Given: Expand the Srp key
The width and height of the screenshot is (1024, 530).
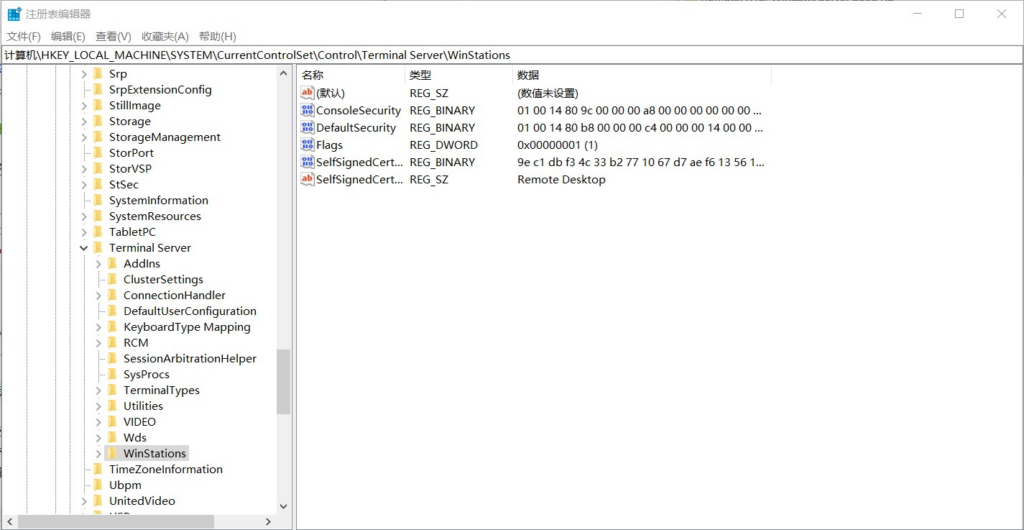Looking at the screenshot, I should tap(84, 74).
